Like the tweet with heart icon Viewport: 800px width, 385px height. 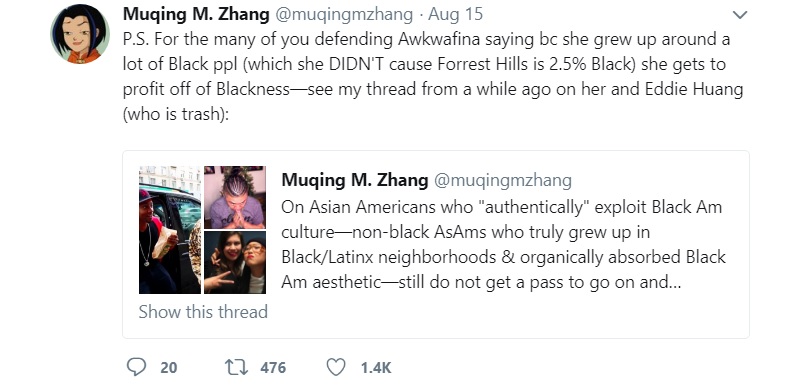click(x=336, y=367)
